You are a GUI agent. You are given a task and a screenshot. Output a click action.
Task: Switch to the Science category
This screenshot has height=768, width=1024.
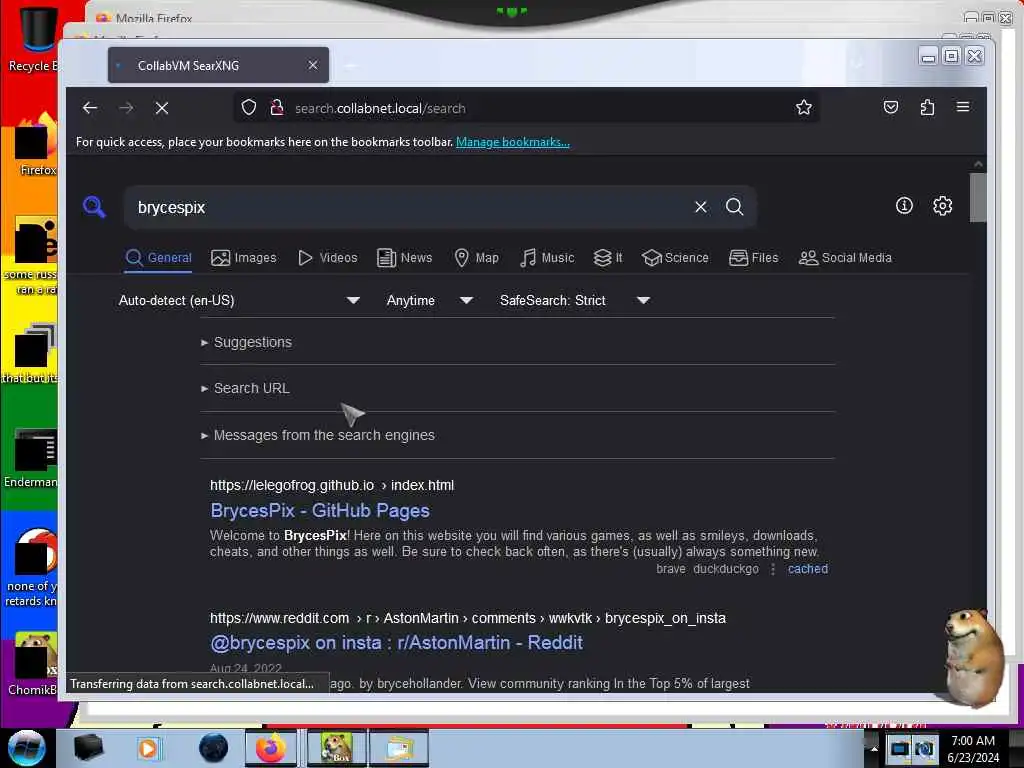coord(675,258)
